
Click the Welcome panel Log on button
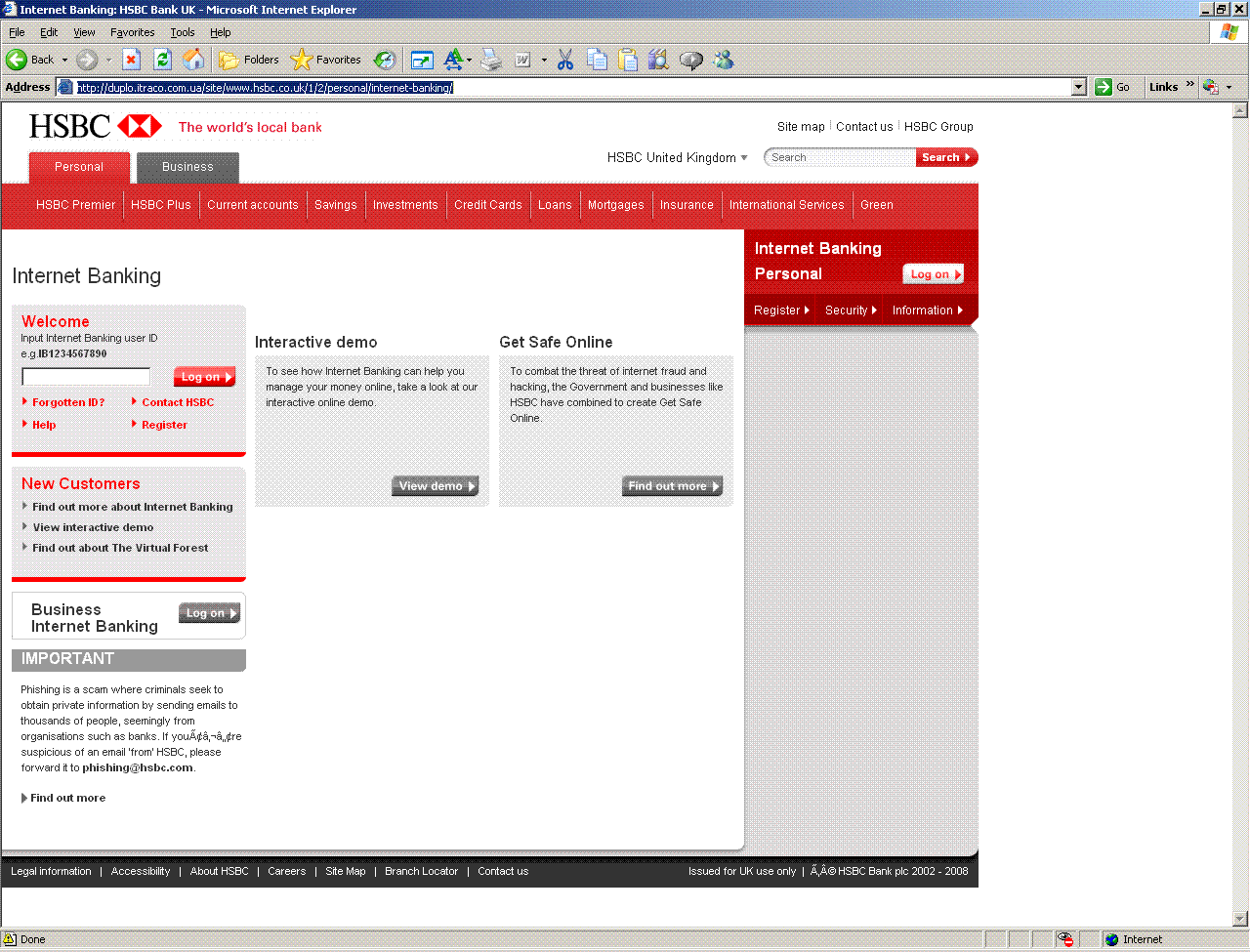coord(205,377)
